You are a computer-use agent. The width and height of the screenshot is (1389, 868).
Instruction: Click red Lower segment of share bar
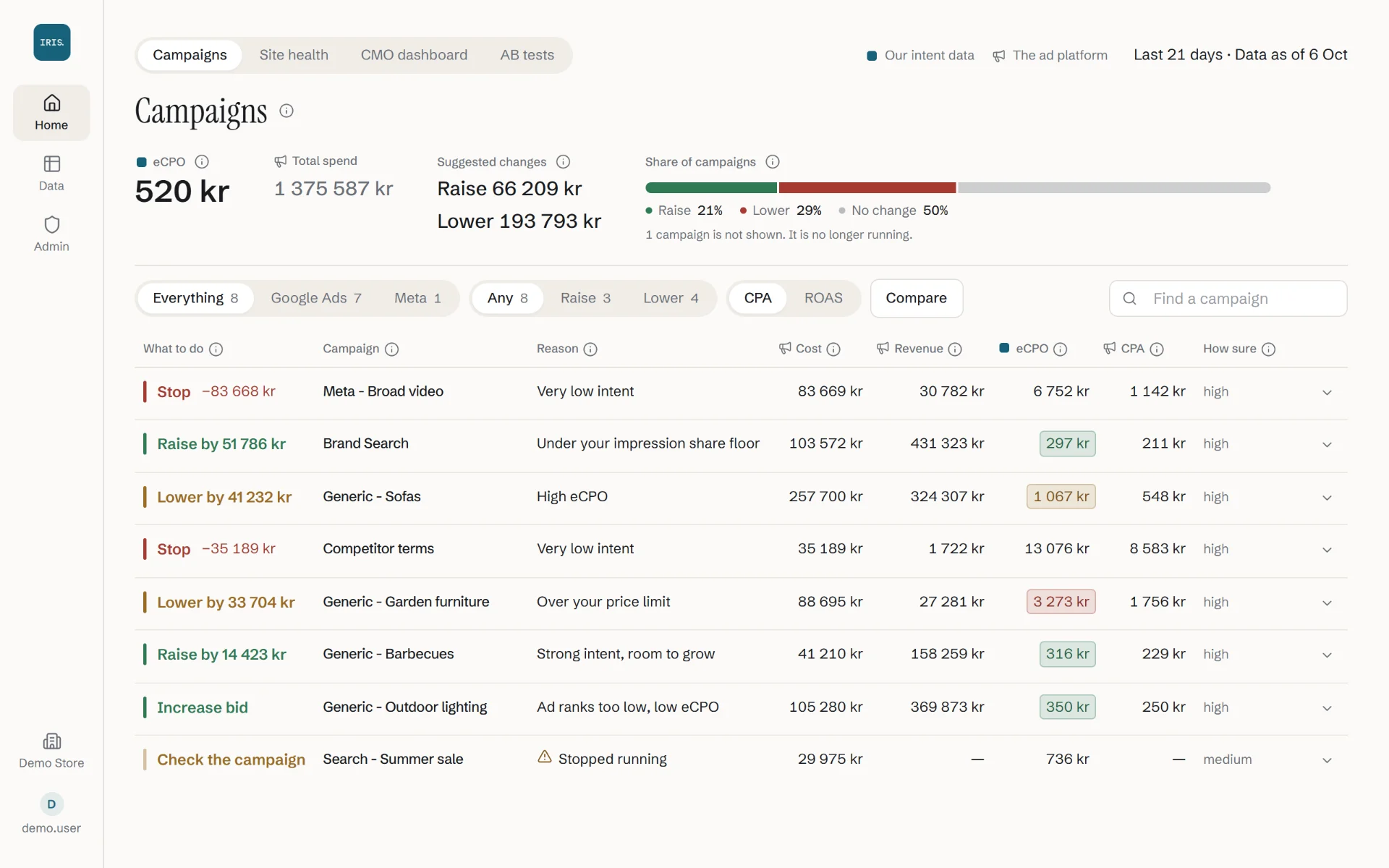click(x=867, y=187)
